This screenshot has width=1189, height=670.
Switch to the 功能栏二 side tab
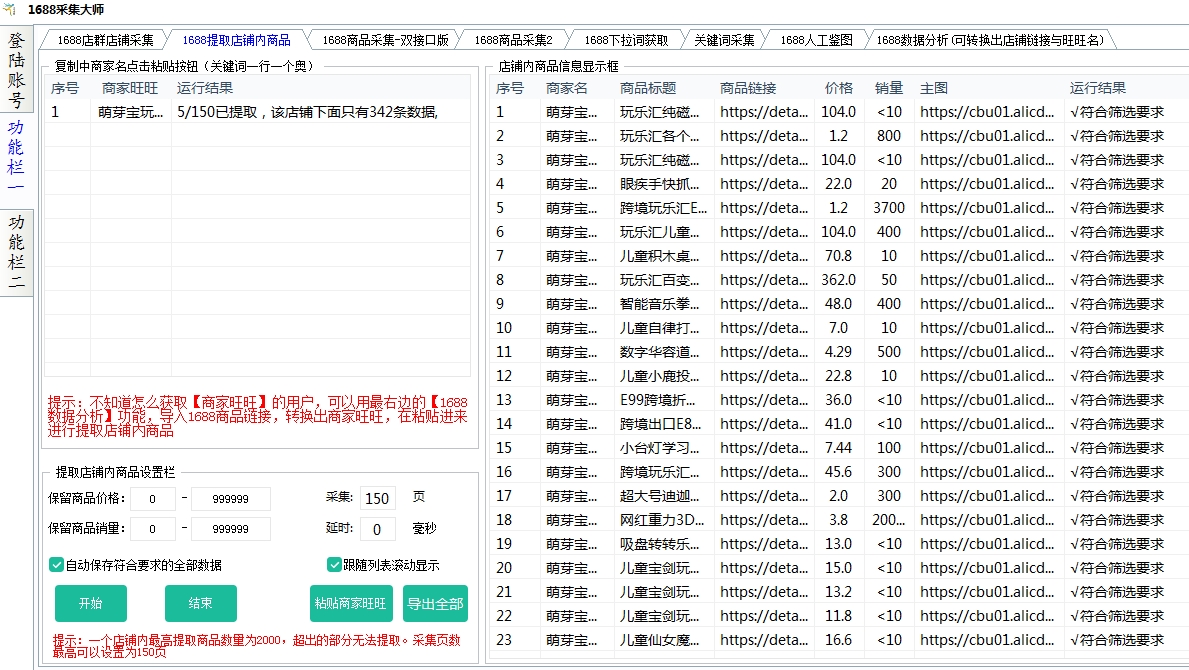[x=16, y=252]
